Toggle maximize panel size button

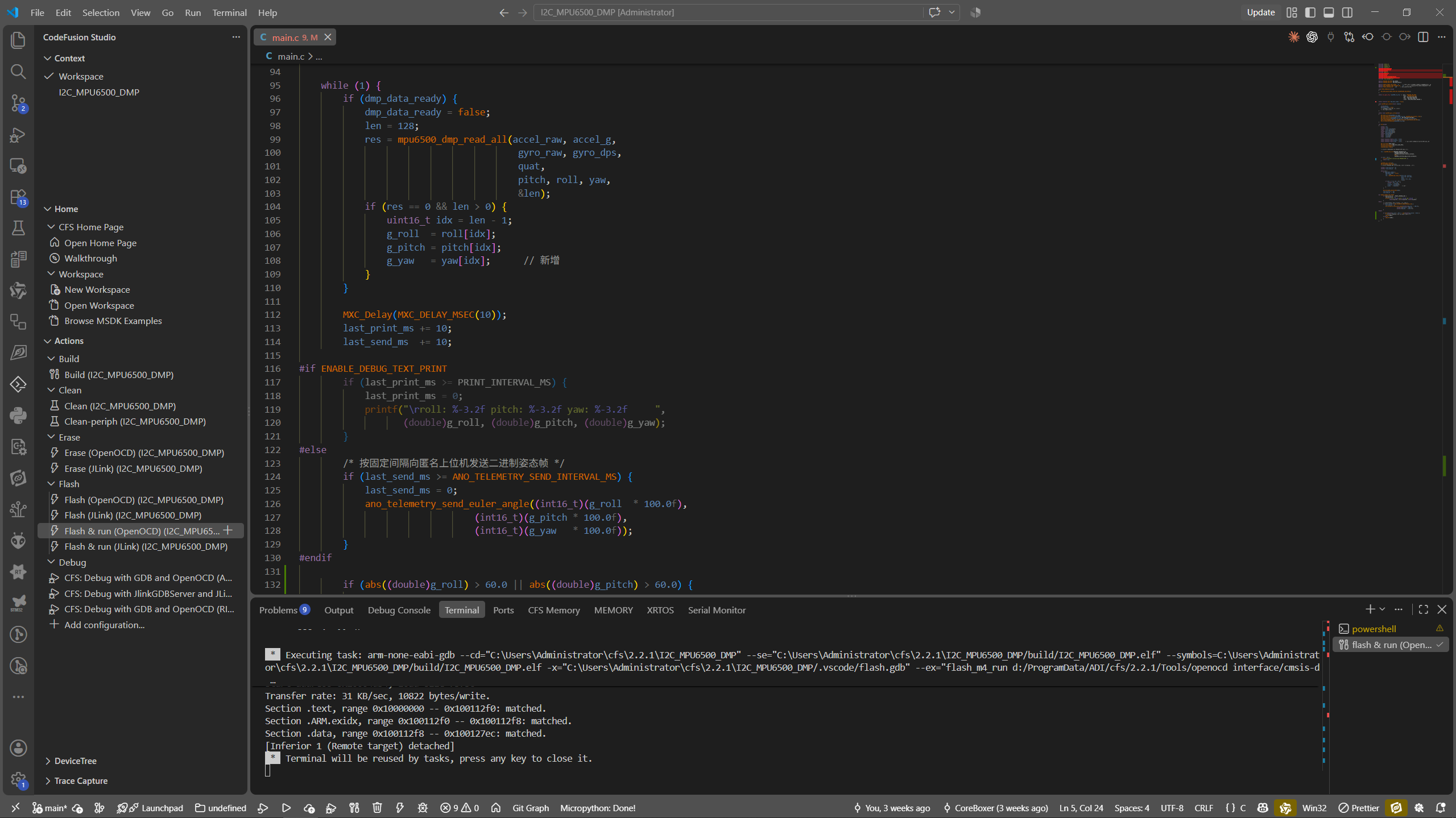click(1424, 609)
